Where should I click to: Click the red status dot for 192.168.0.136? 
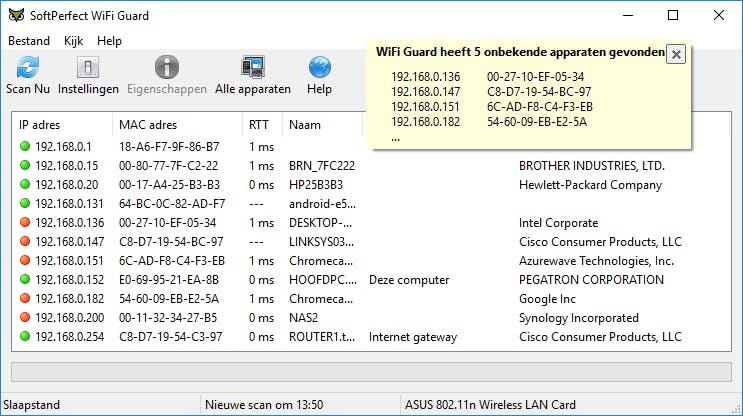25,223
